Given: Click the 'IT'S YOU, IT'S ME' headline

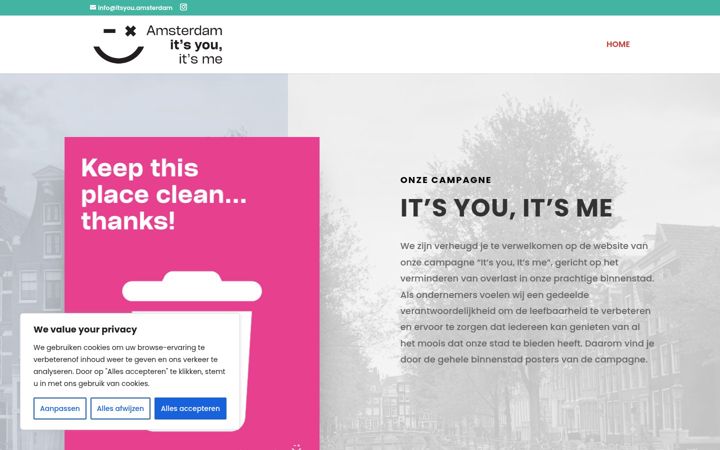Looking at the screenshot, I should 506,208.
